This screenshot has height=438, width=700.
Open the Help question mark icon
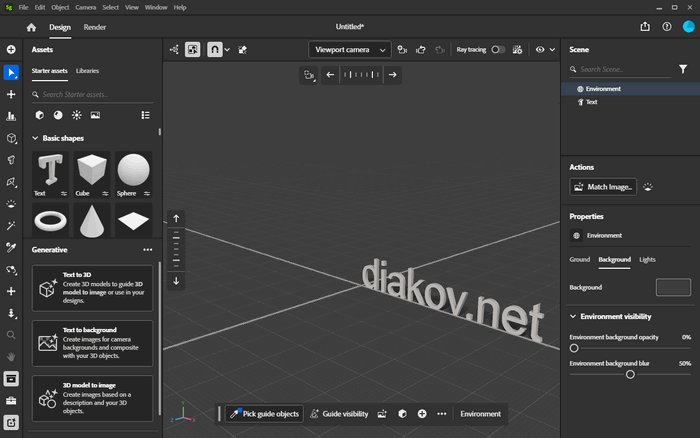click(667, 27)
